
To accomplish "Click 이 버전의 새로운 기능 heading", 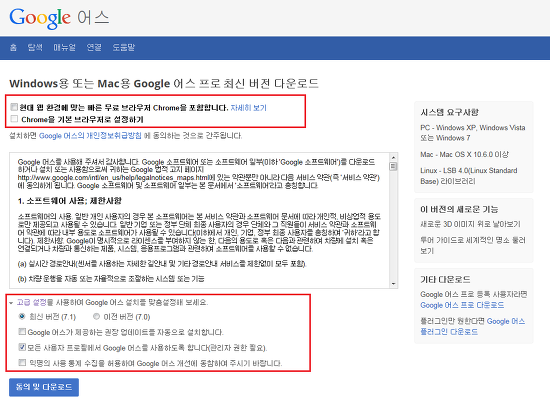I will (459, 209).
